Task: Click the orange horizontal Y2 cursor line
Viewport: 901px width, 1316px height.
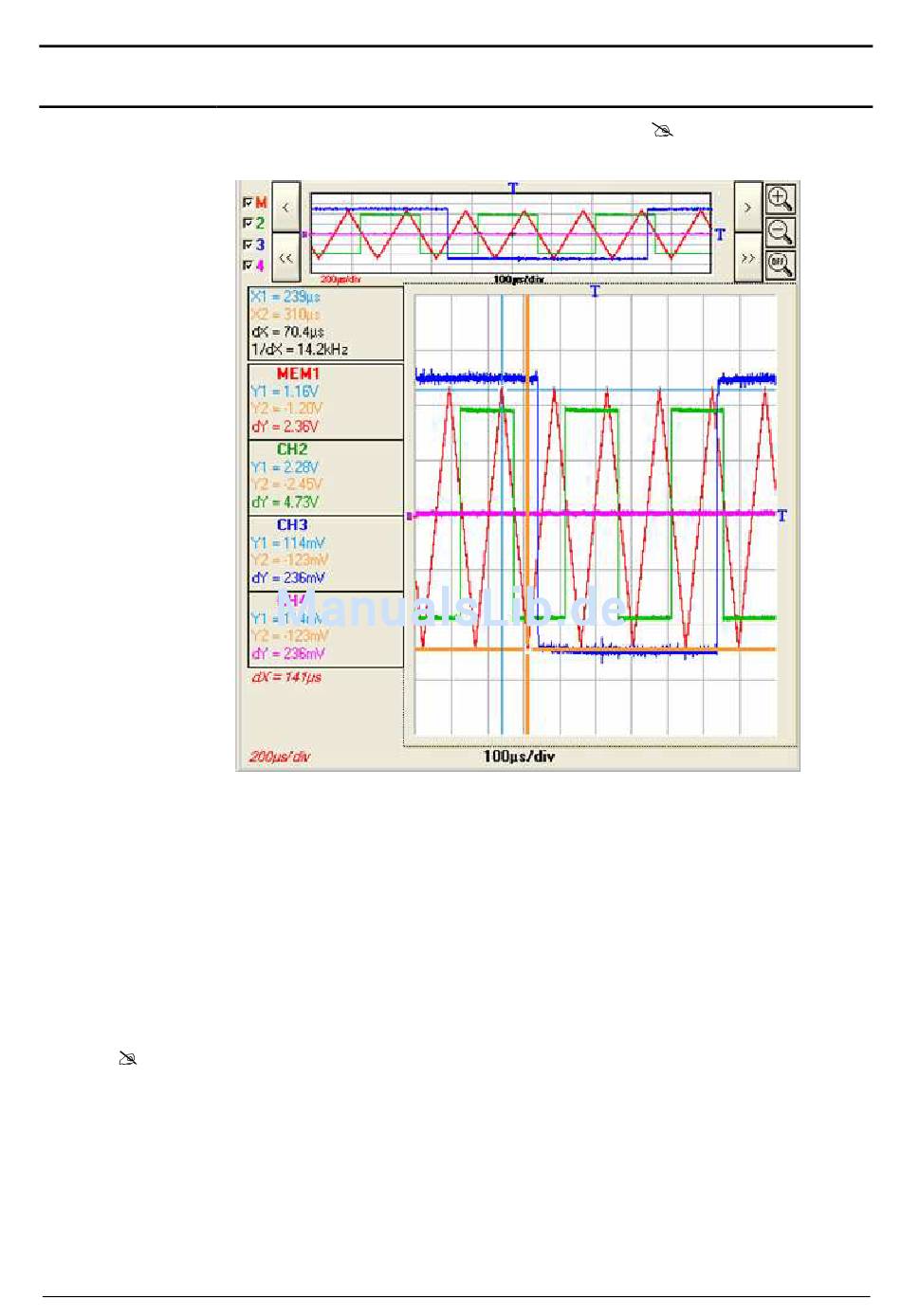Action: 596,649
